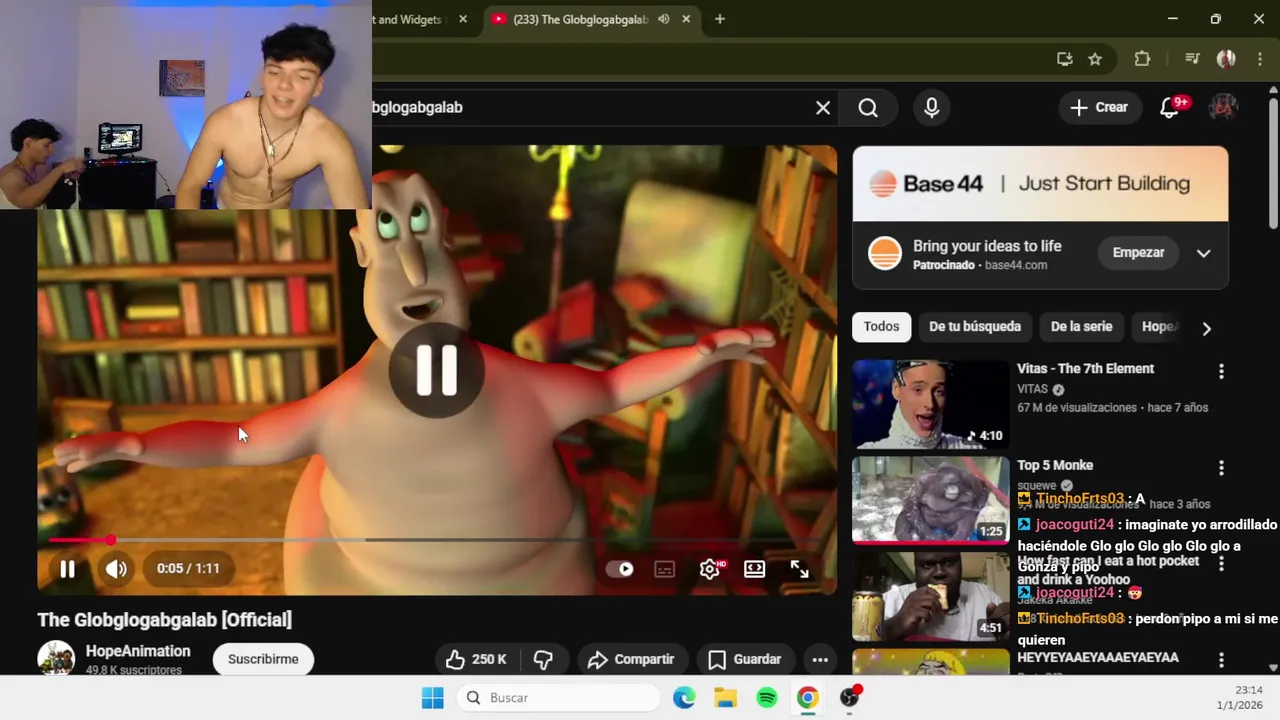1280x720 pixels.
Task: Open YouTube account avatar menu
Action: [x=1224, y=108]
